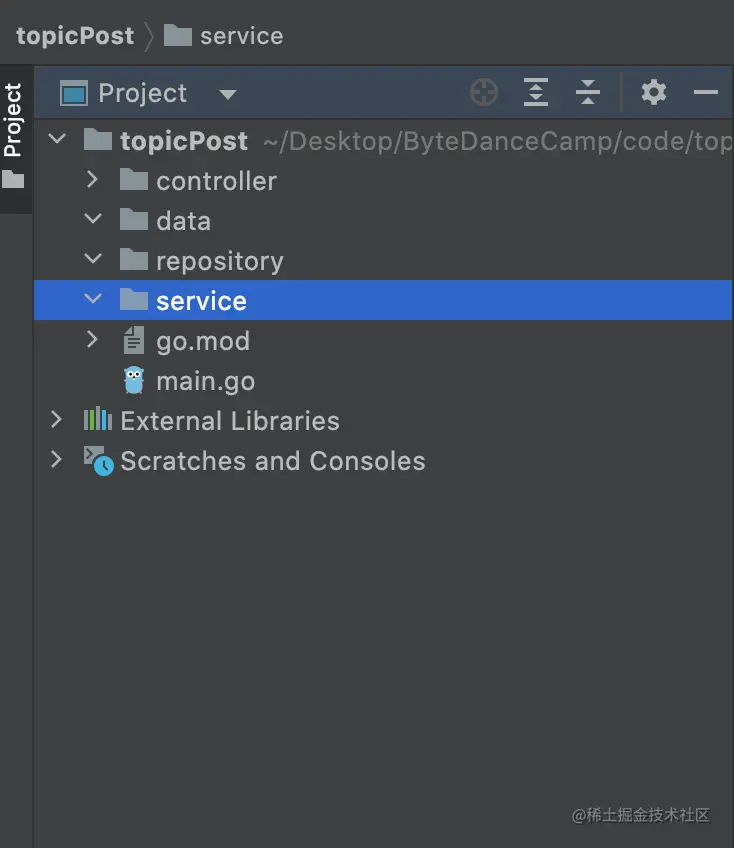Viewport: 734px width, 848px height.
Task: Click service in the breadcrumb bar
Action: 241,36
